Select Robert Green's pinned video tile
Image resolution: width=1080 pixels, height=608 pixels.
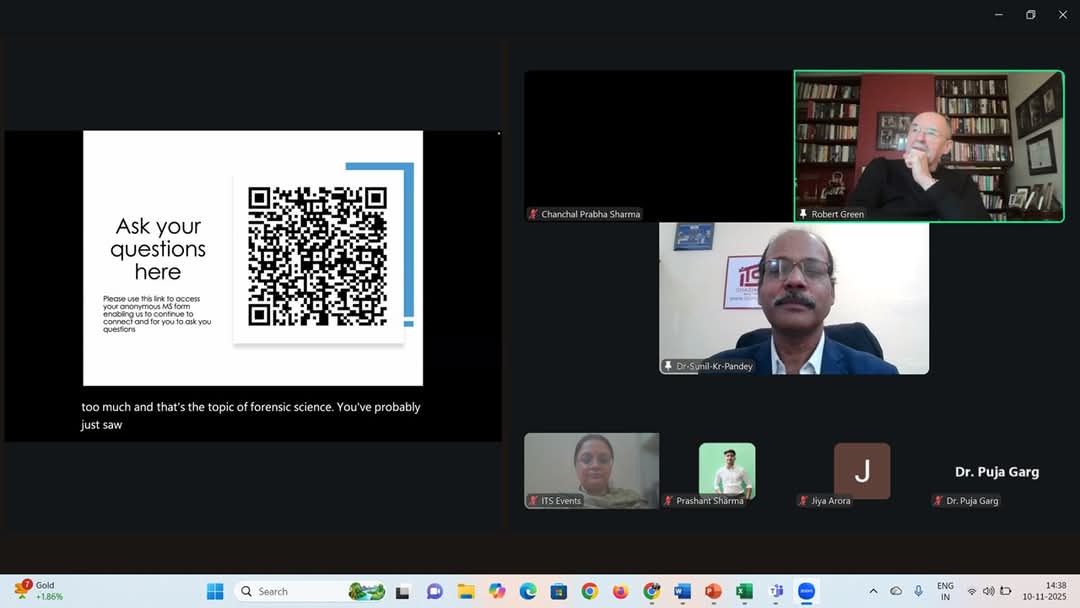[928, 146]
